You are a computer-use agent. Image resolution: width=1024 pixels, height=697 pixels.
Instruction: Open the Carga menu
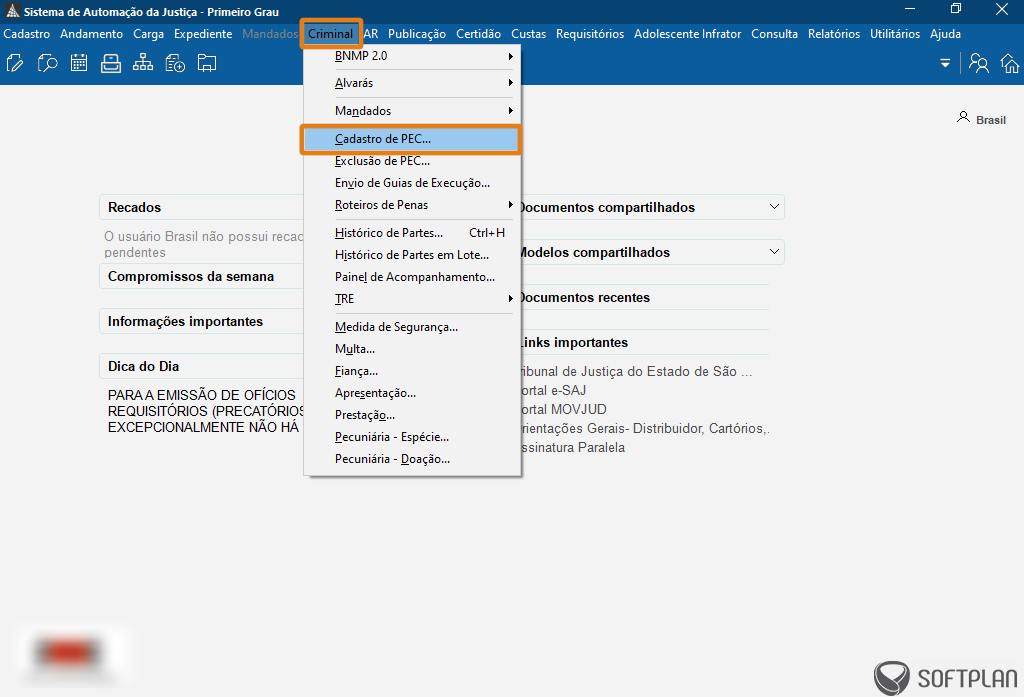pos(148,34)
